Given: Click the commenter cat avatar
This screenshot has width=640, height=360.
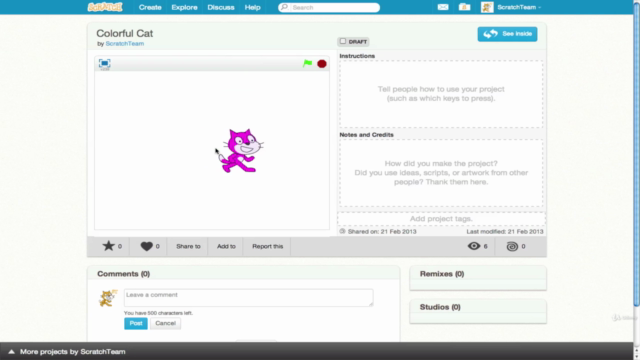Looking at the screenshot, I should (x=108, y=298).
